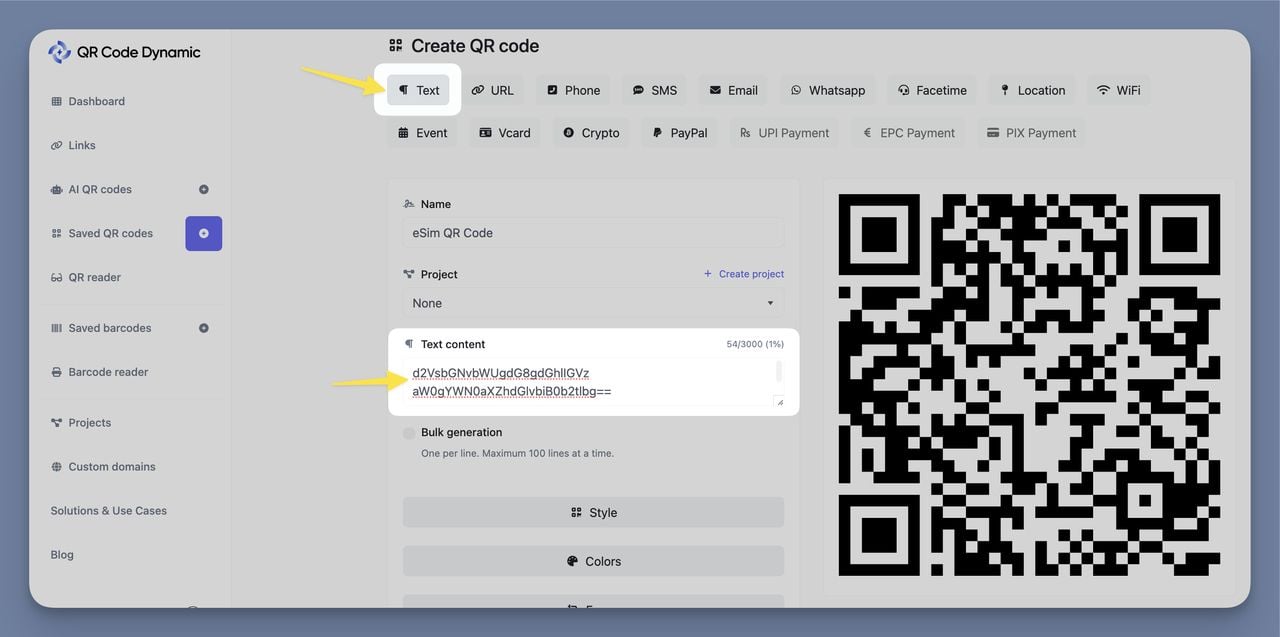Select the Facetime QR type
Image resolution: width=1280 pixels, height=637 pixels.
tap(932, 90)
